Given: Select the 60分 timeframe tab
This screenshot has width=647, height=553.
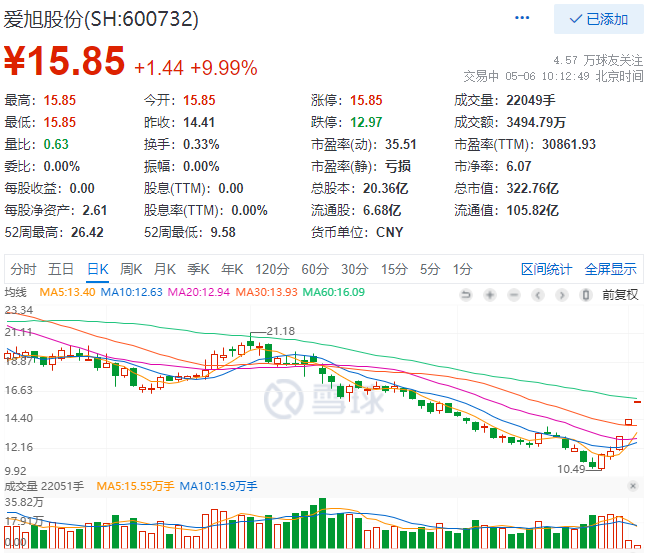Looking at the screenshot, I should (314, 269).
